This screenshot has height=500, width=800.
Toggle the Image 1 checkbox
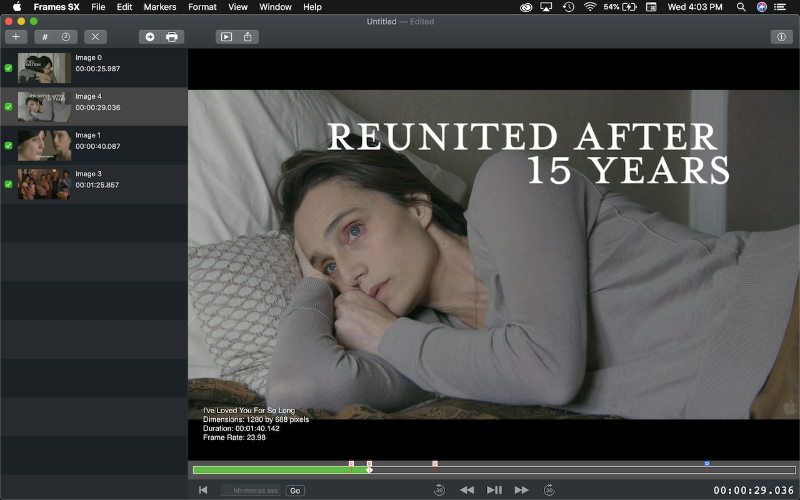pyautogui.click(x=9, y=146)
